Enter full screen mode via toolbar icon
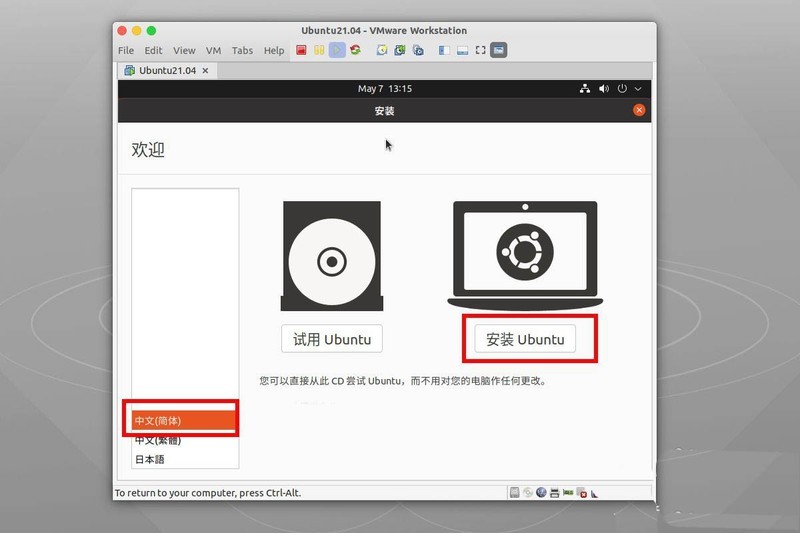This screenshot has height=533, width=800. click(480, 50)
